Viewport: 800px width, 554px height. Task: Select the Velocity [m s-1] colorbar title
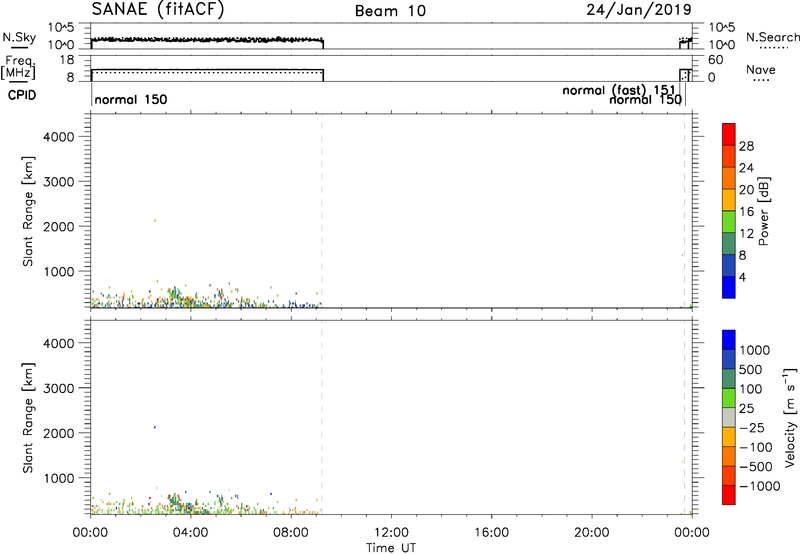(790, 417)
